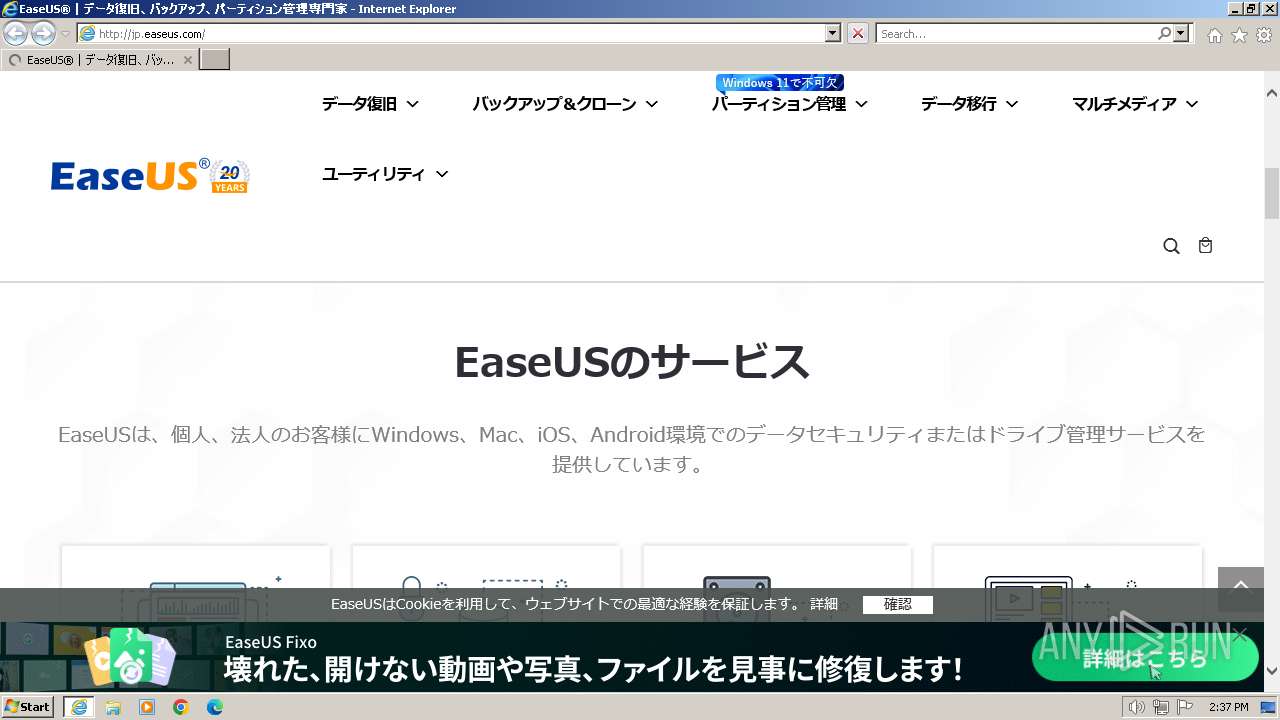Stop page loading with the red X
Viewport: 1280px width, 720px height.
pos(857,33)
